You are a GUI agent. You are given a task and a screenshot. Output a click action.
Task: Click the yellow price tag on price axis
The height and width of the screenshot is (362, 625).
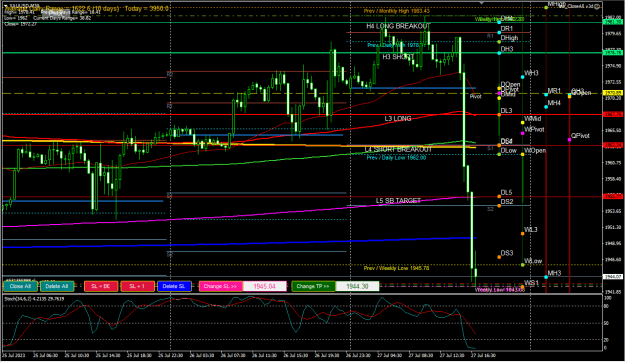point(613,92)
